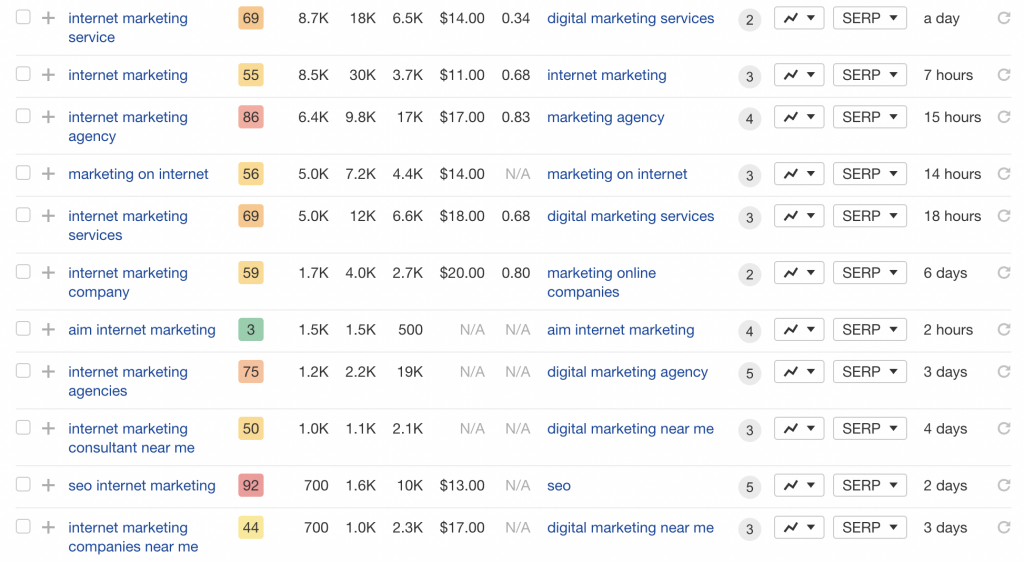1024x562 pixels.
Task: Click plus icon for 'internet marketing company'
Action: [x=48, y=273]
